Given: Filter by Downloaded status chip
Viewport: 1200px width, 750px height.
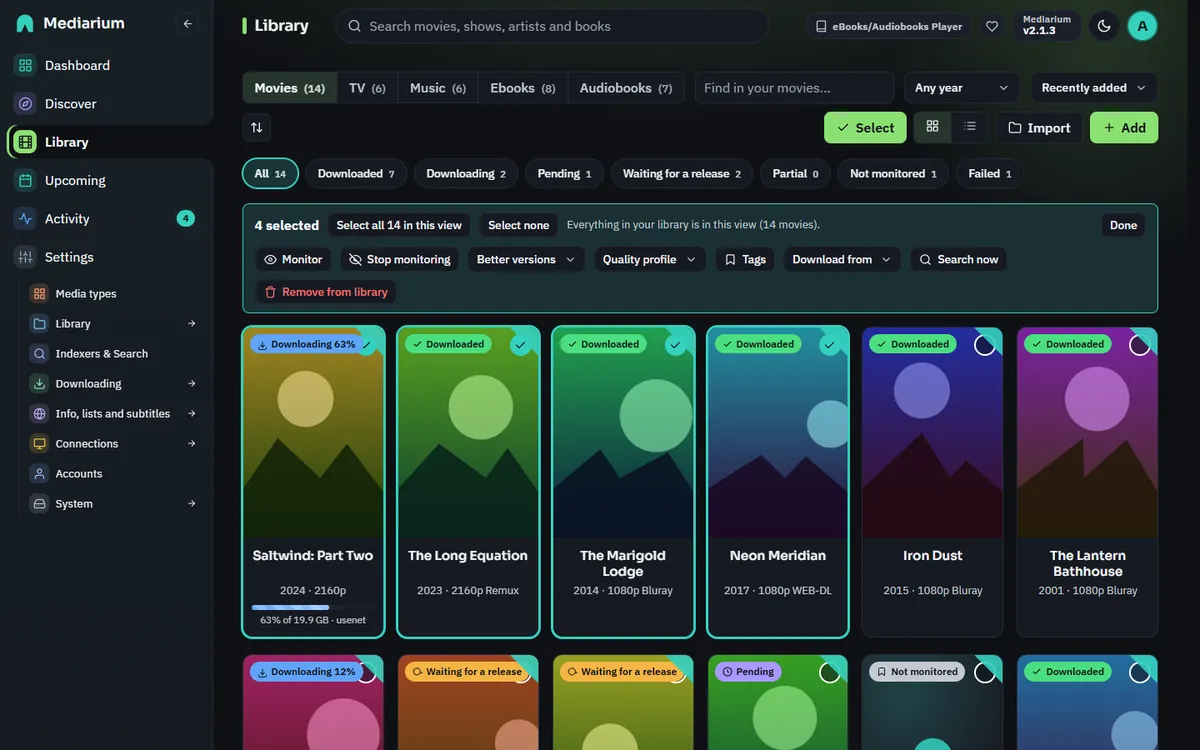Looking at the screenshot, I should pyautogui.click(x=356, y=173).
